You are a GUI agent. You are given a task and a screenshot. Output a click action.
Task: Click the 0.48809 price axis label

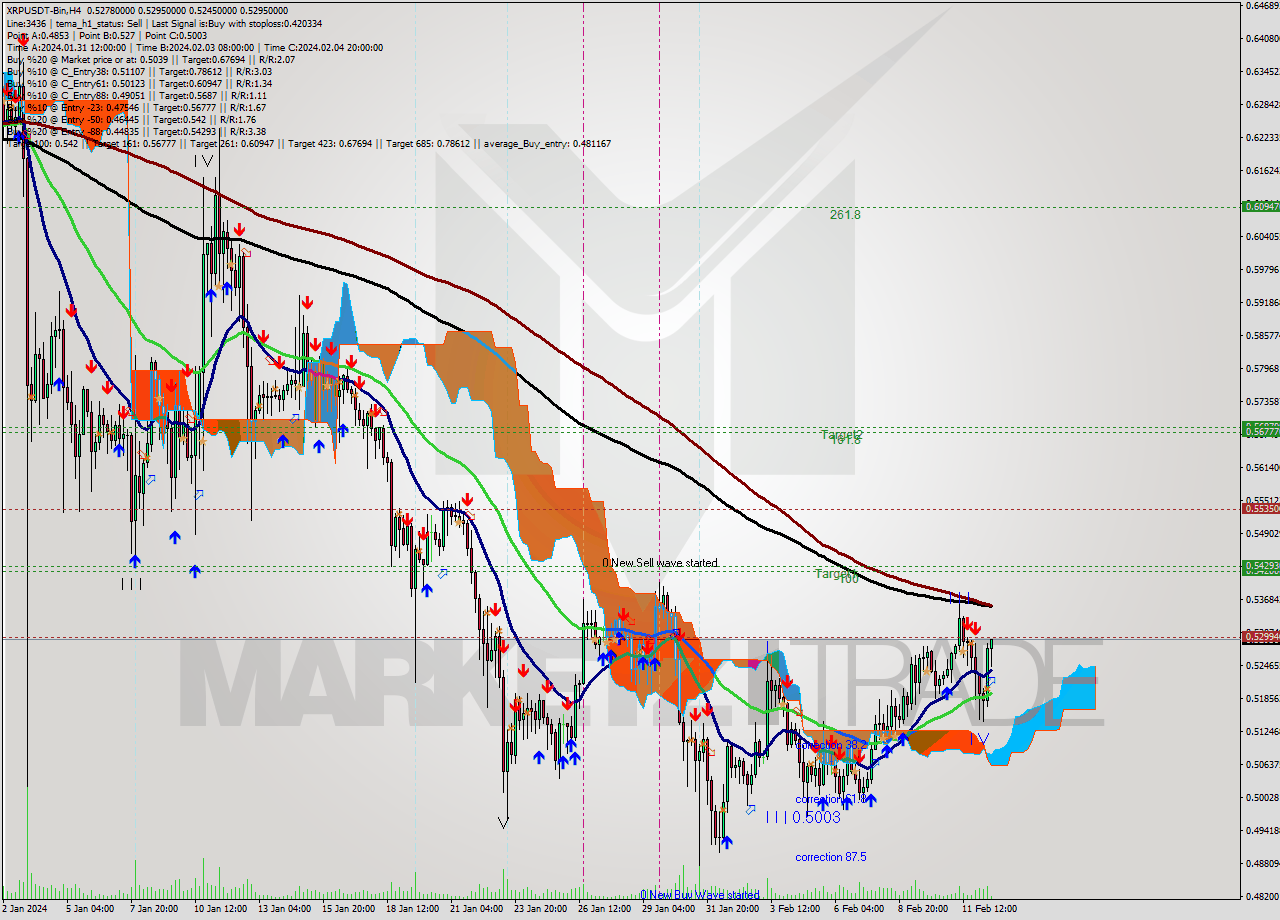pyautogui.click(x=1261, y=863)
